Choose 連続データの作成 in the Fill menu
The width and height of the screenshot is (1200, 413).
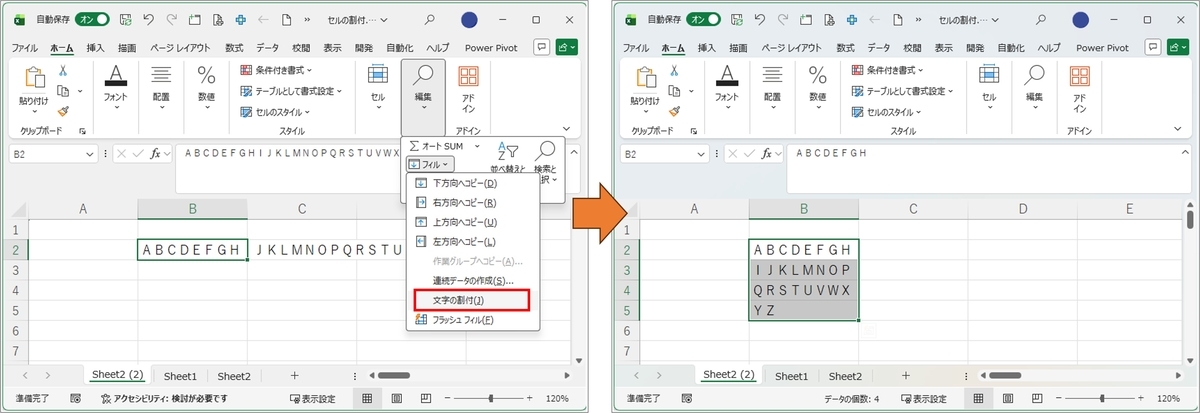pos(473,281)
